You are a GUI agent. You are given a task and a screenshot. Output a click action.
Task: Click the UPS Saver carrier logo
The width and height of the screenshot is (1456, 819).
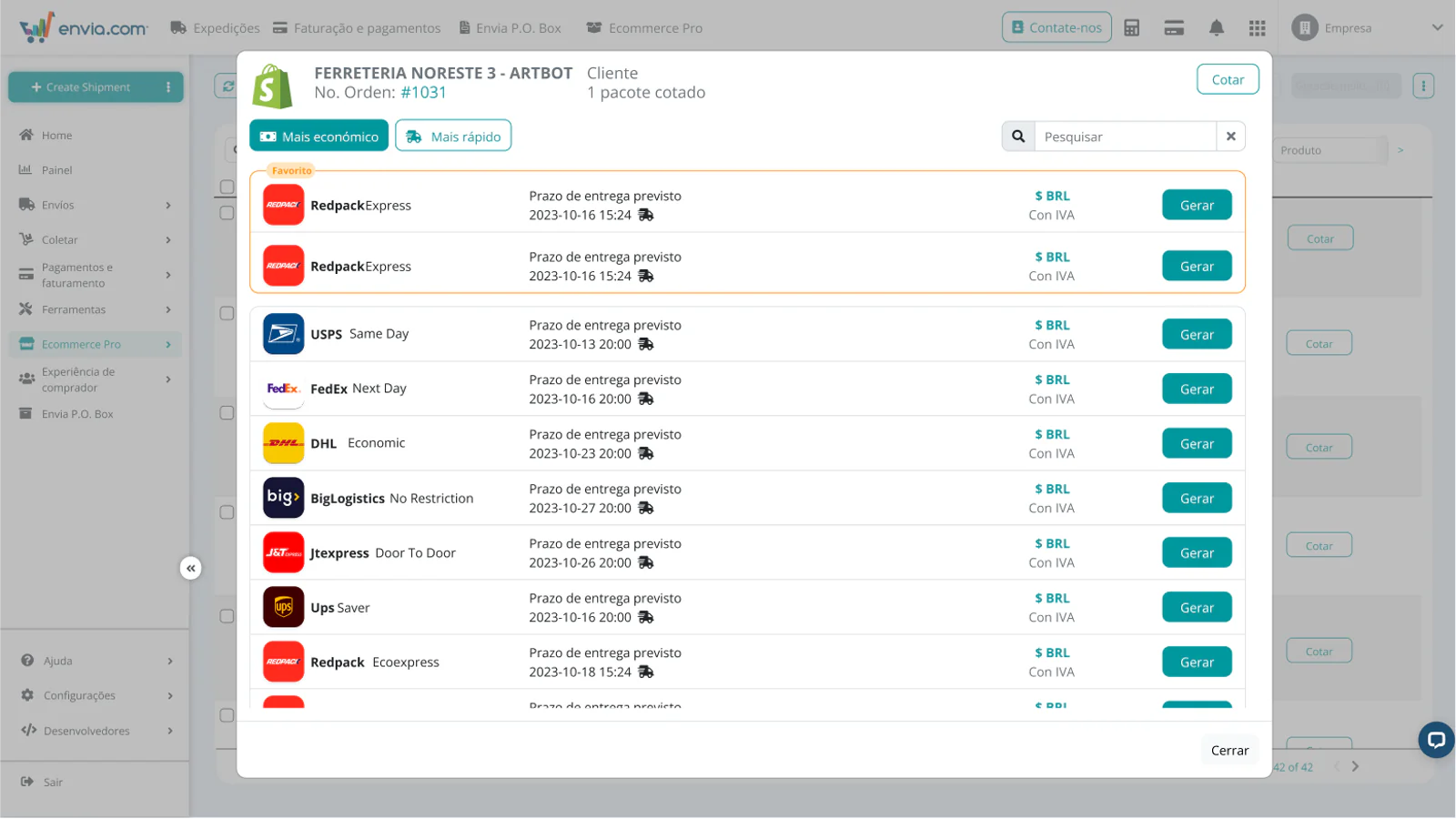(x=283, y=607)
